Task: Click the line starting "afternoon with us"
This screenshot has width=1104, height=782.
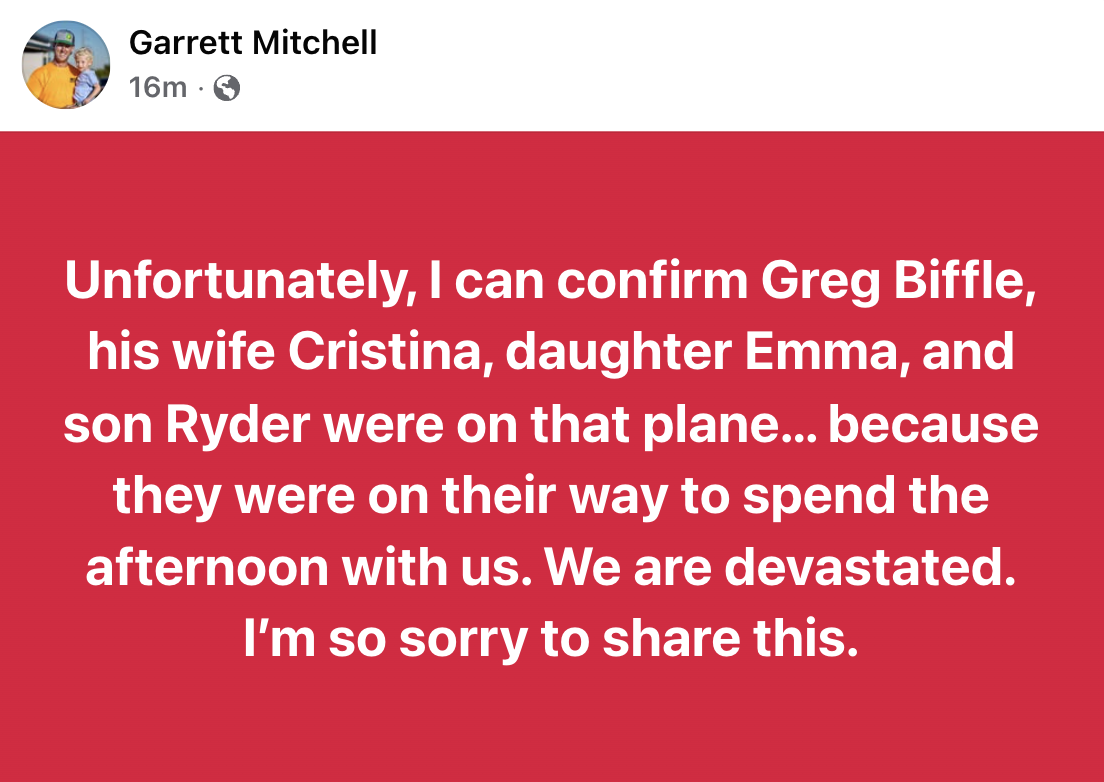Action: point(551,568)
